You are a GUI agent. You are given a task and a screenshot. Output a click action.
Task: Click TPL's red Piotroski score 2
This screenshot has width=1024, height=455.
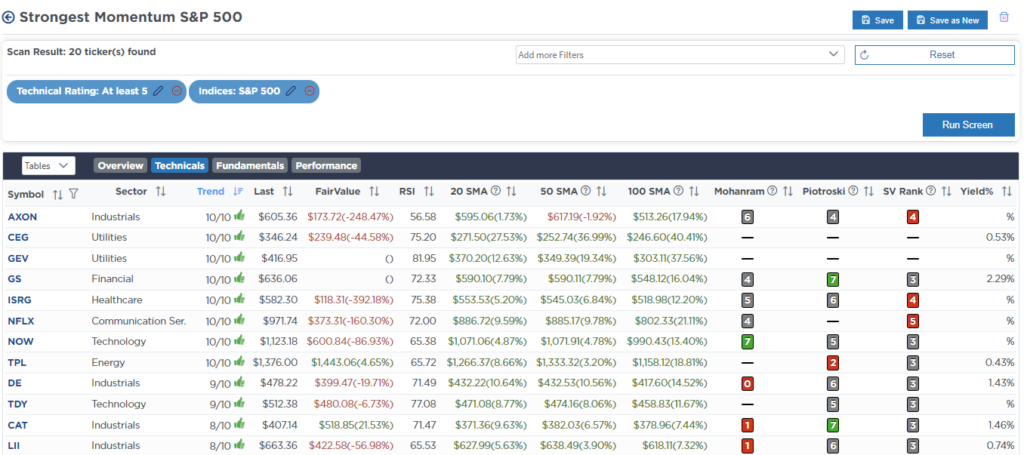(833, 362)
